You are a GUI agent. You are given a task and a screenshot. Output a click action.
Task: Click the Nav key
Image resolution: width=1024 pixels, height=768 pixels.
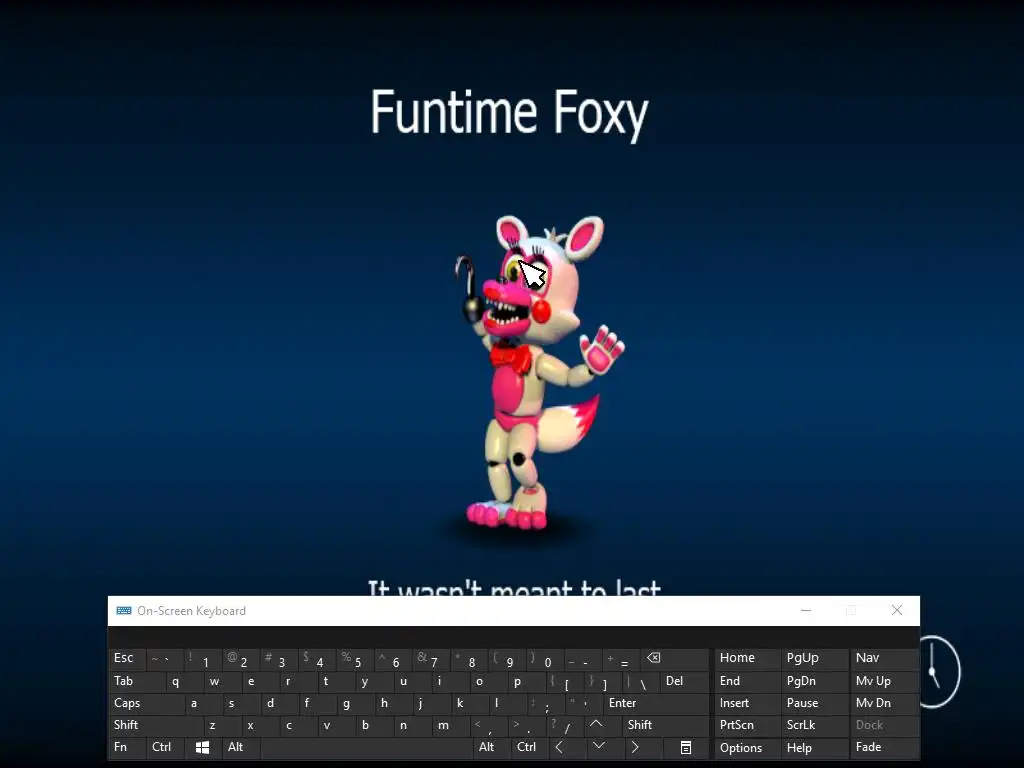click(x=883, y=658)
